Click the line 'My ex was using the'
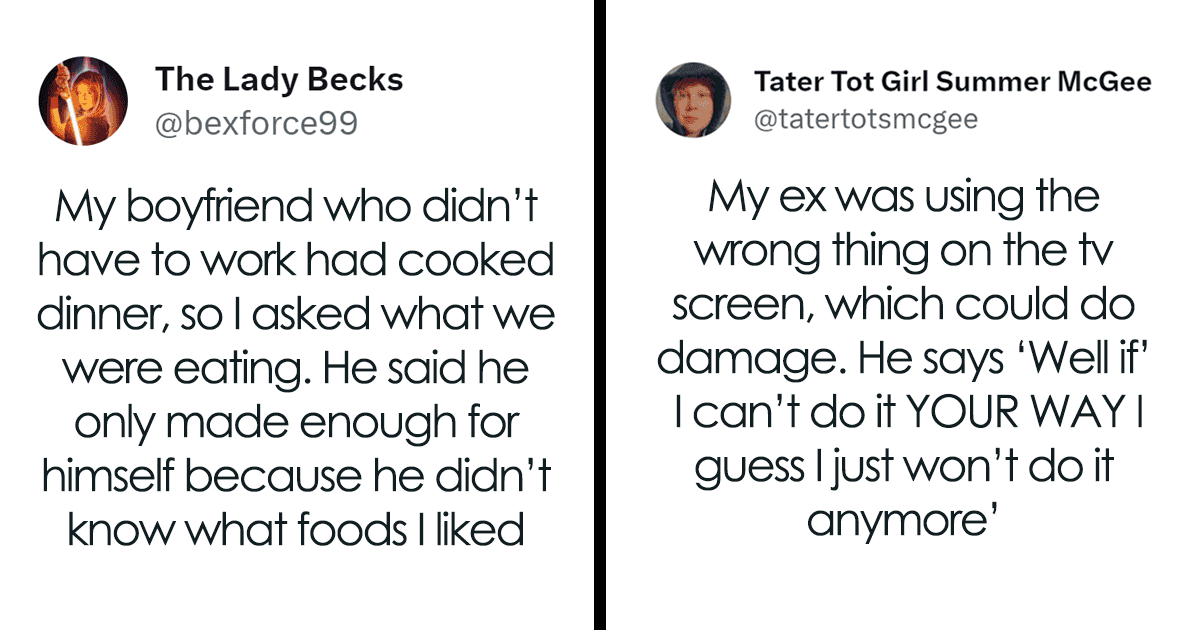Screen dimensions: 1200x630 coord(904,196)
